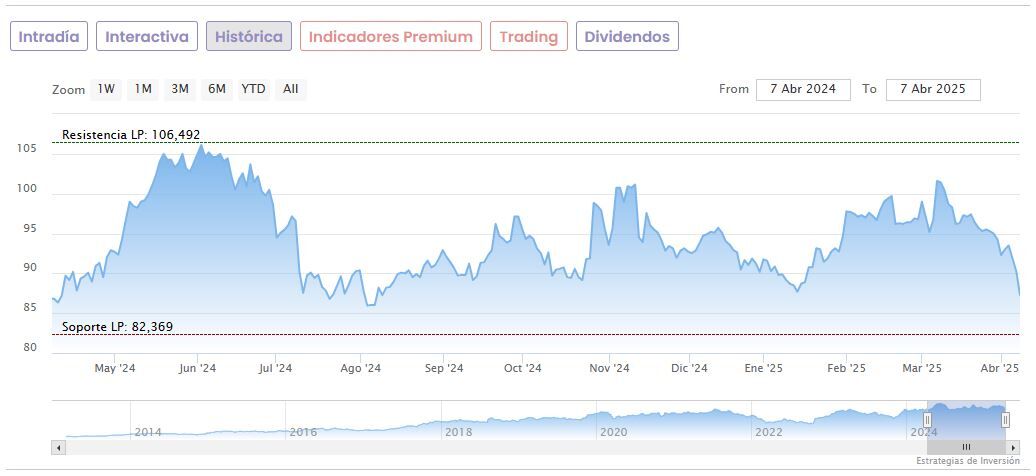Viewport: 1036px width, 476px height.
Task: Click the left range handle of the navigator
Action: (928, 420)
